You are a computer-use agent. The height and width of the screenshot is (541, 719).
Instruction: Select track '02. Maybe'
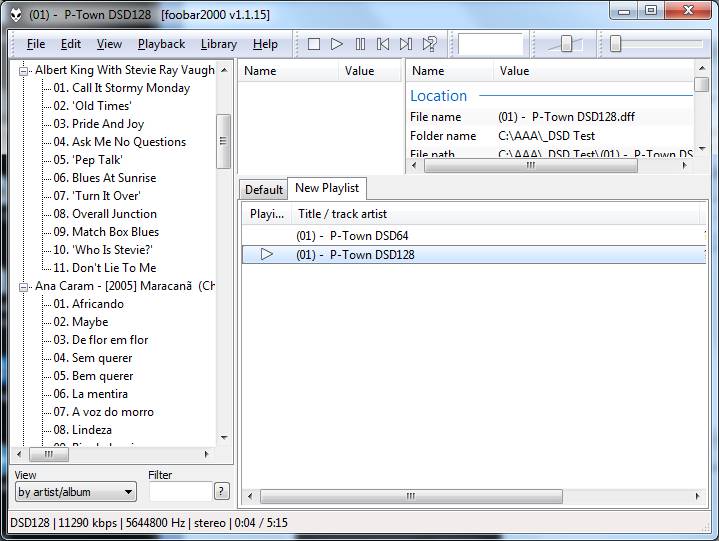(x=81, y=322)
